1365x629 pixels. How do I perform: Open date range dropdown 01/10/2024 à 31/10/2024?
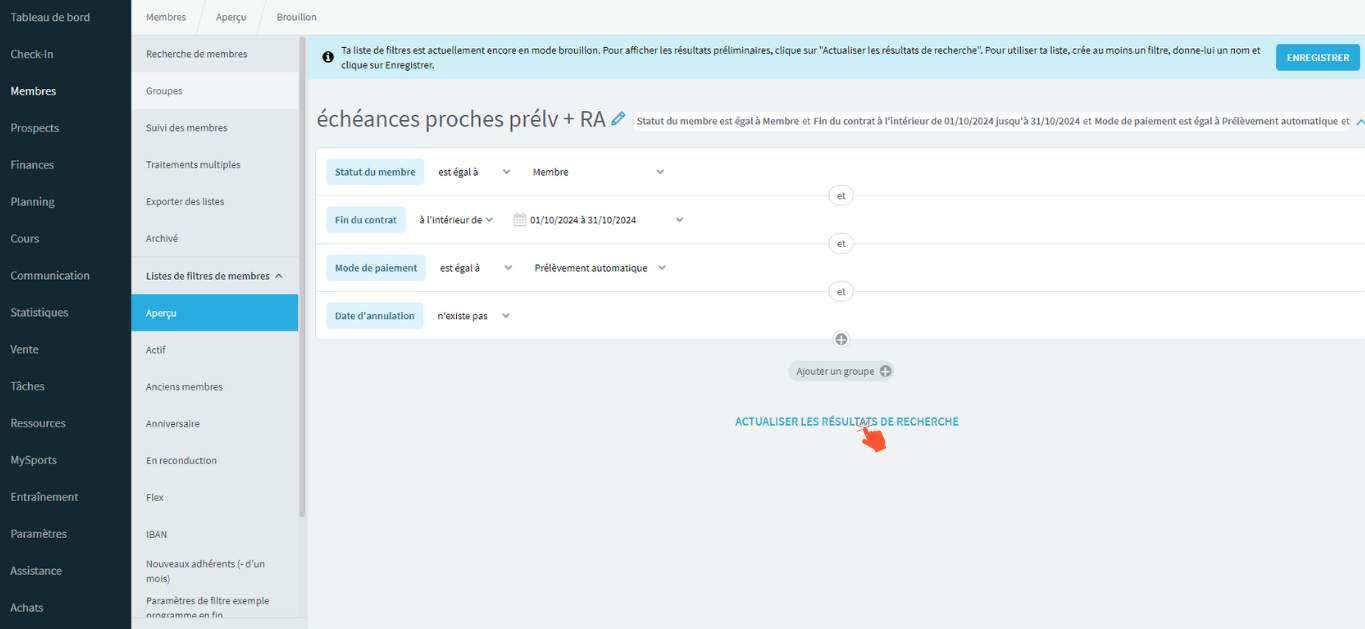598,220
